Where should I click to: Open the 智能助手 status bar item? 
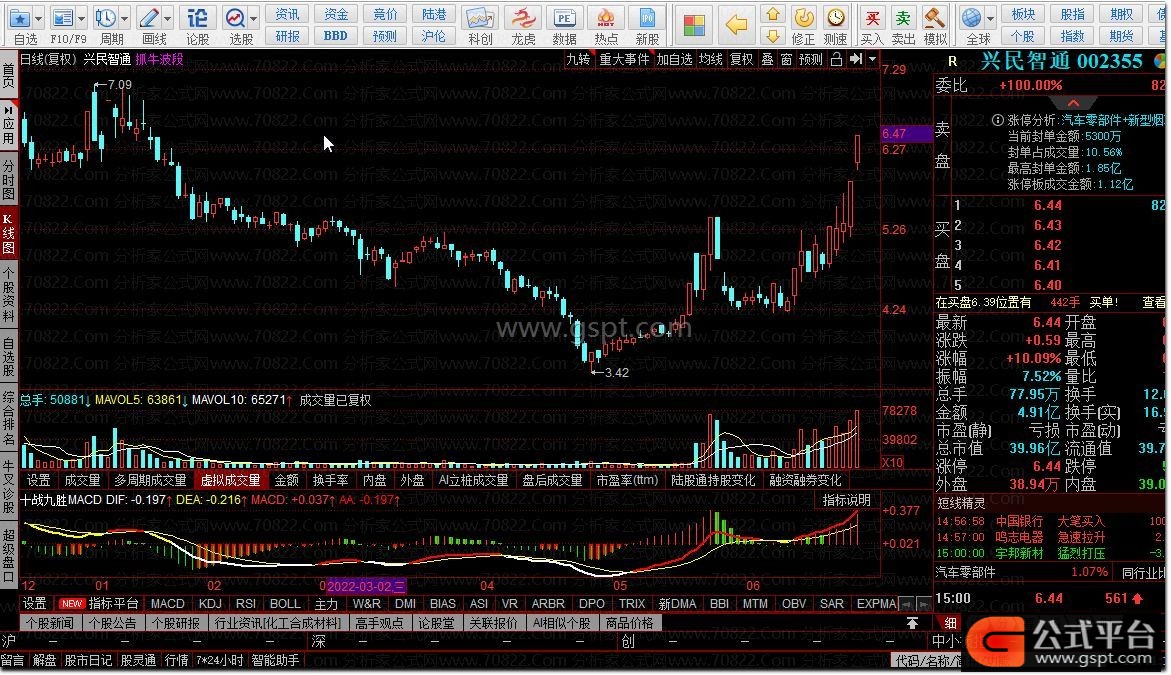tap(275, 660)
